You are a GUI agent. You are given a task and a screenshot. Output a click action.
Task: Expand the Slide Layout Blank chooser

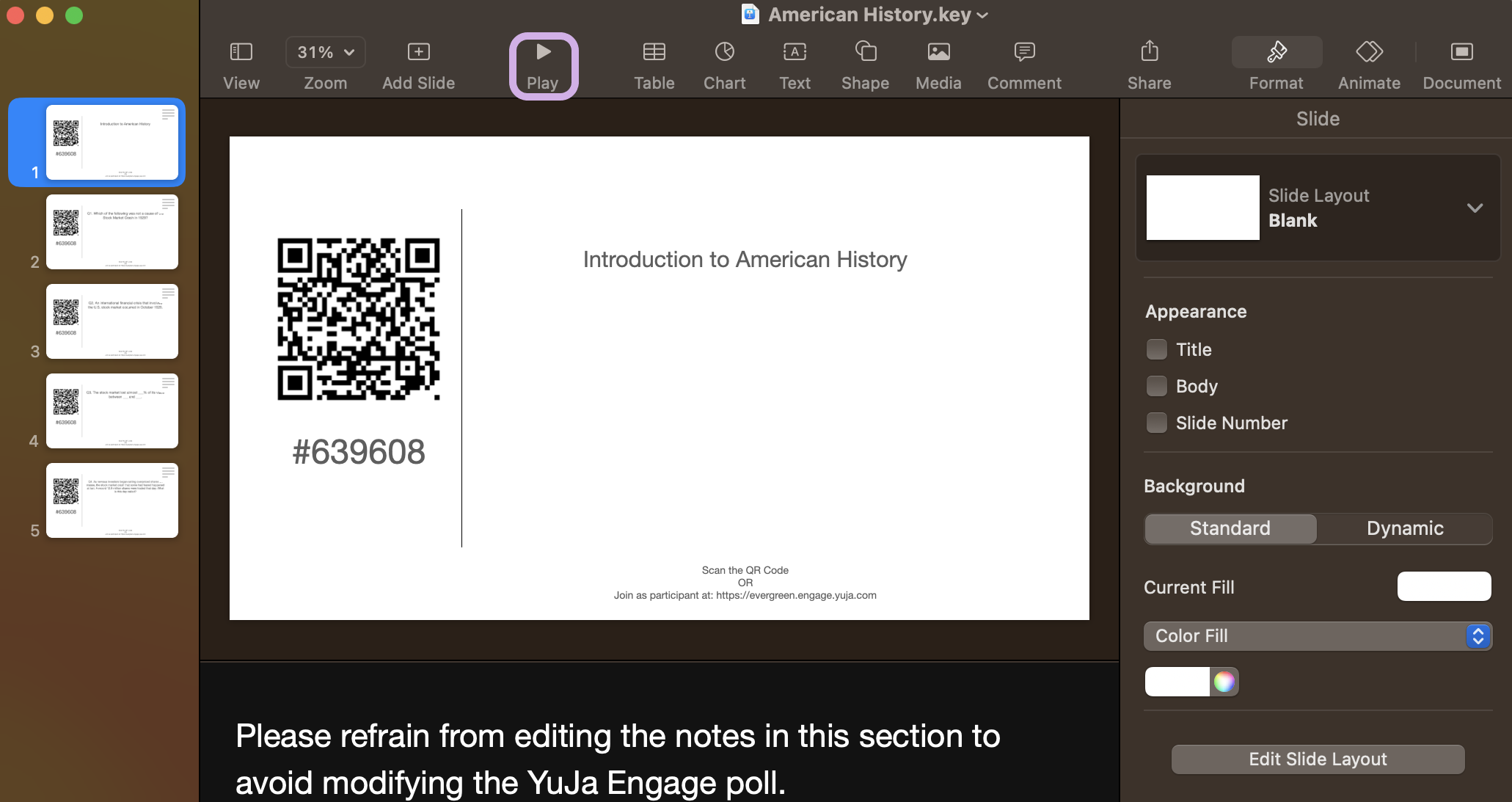pyautogui.click(x=1475, y=208)
